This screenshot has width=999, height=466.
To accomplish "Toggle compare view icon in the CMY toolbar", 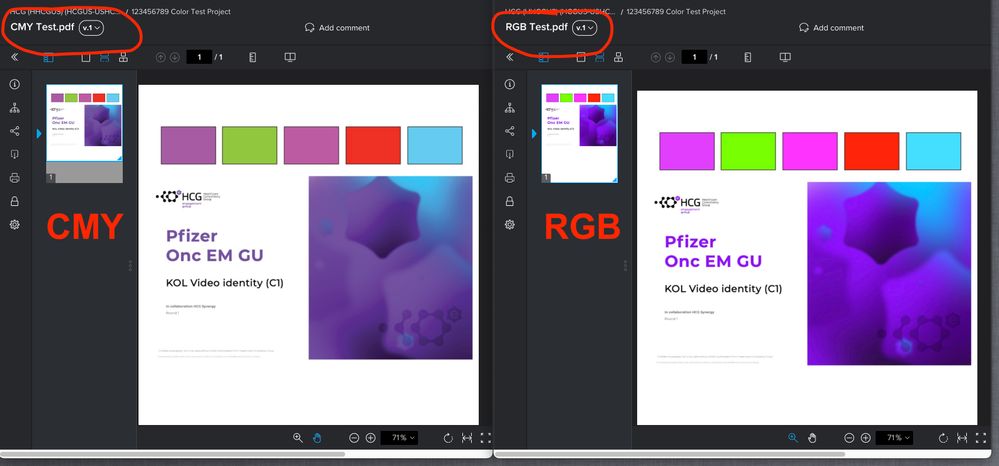I will pos(289,57).
